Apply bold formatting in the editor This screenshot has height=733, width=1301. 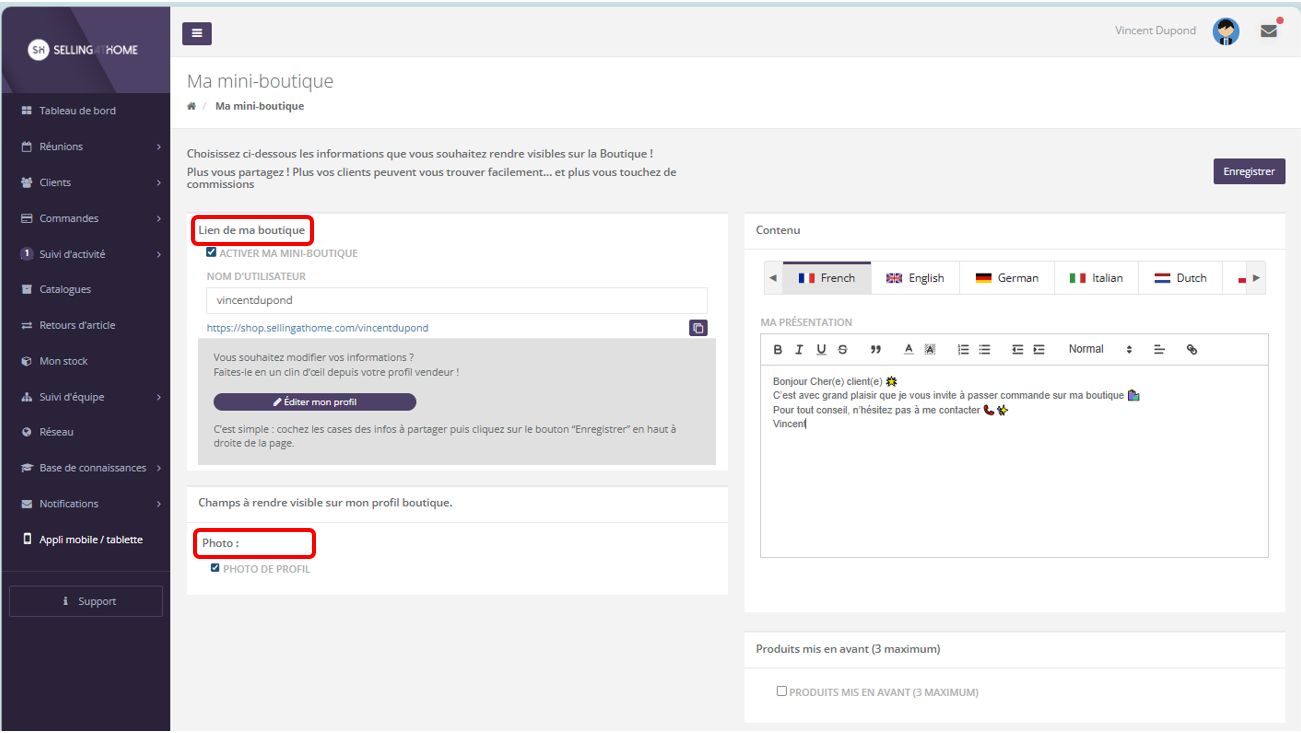tap(778, 350)
